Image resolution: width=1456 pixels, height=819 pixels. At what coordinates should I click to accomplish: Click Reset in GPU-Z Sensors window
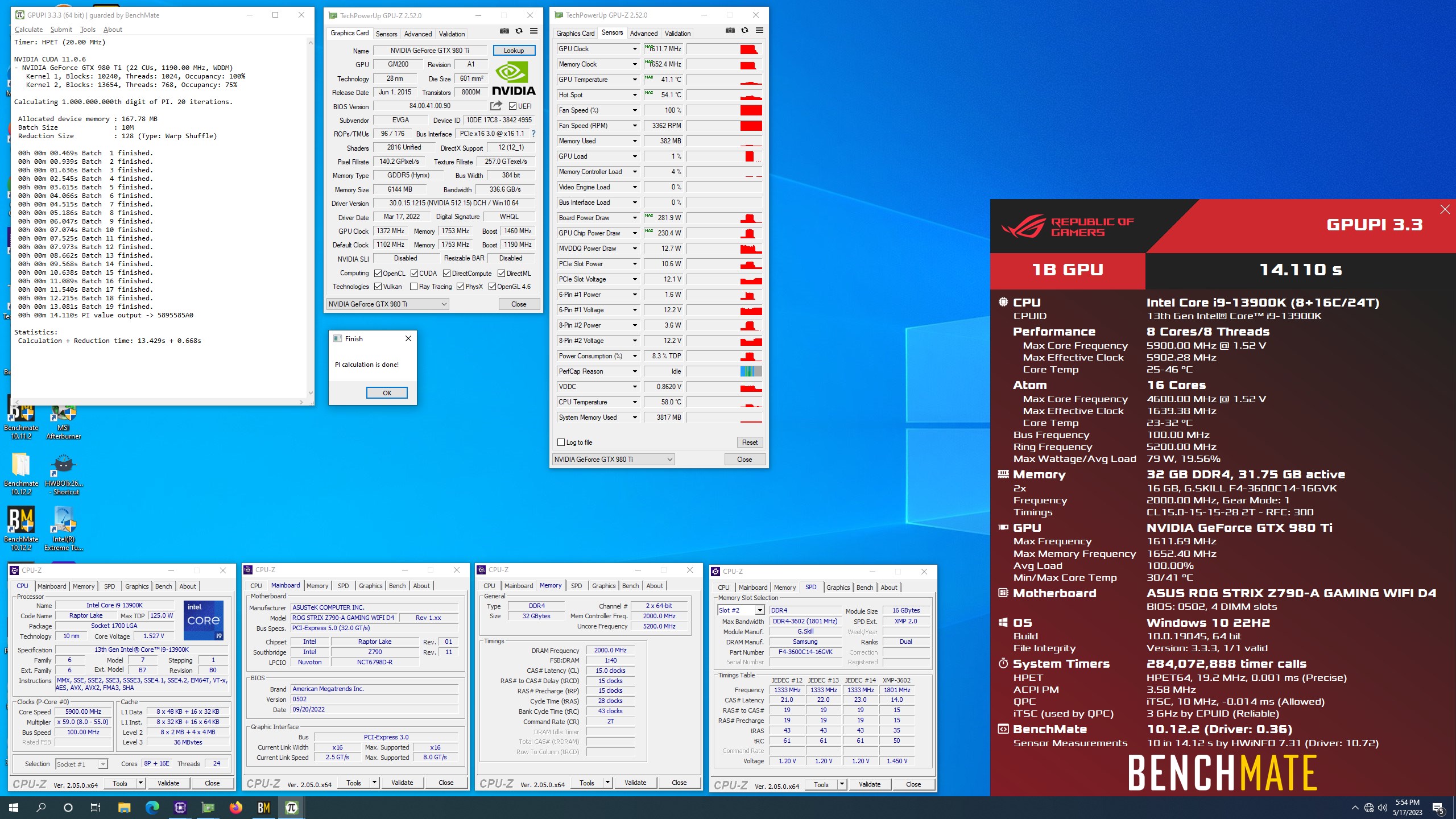(750, 442)
